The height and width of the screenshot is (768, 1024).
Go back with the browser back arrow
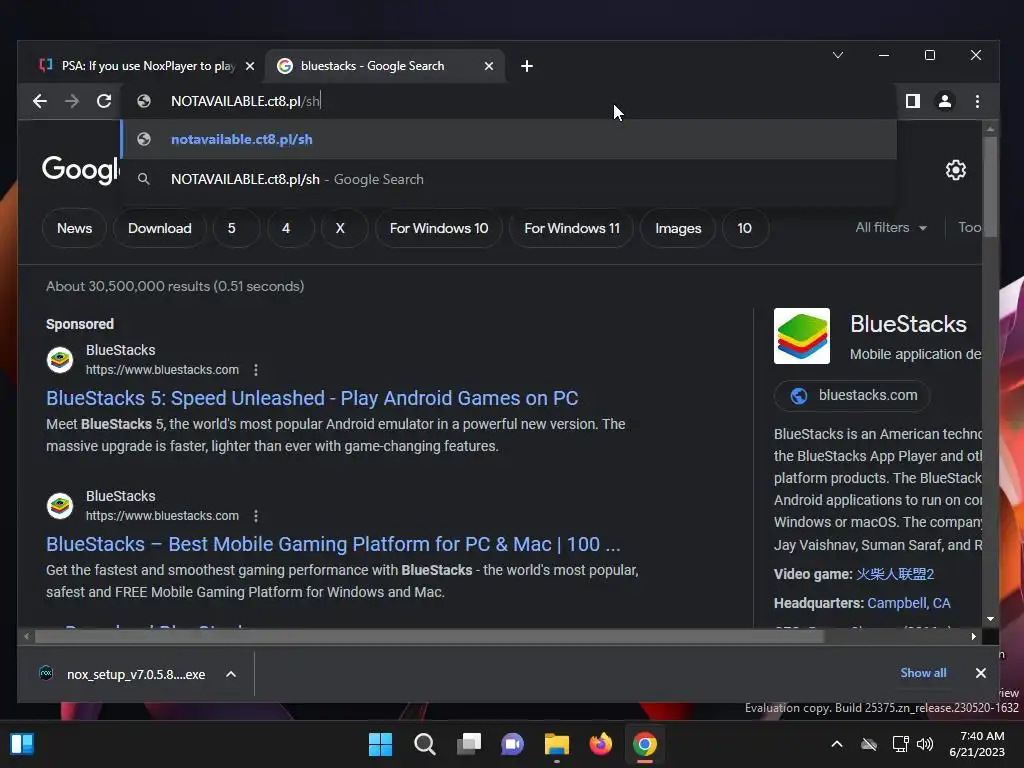pos(40,101)
